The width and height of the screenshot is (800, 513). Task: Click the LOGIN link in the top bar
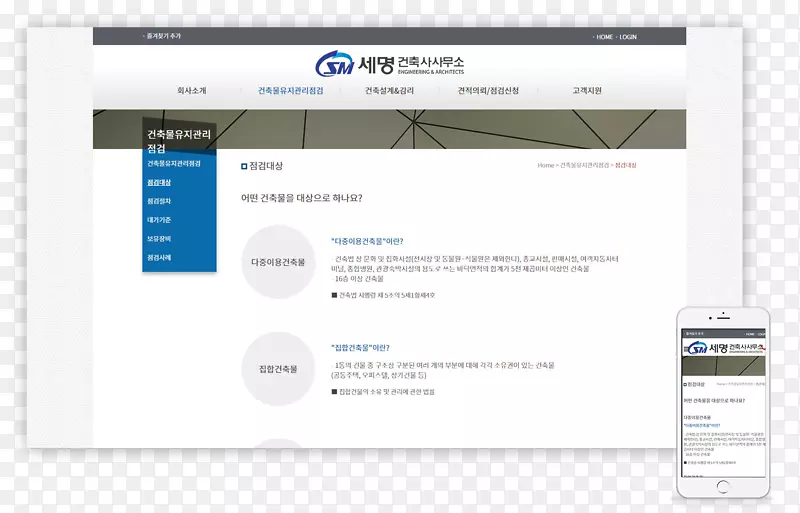pyautogui.click(x=627, y=36)
